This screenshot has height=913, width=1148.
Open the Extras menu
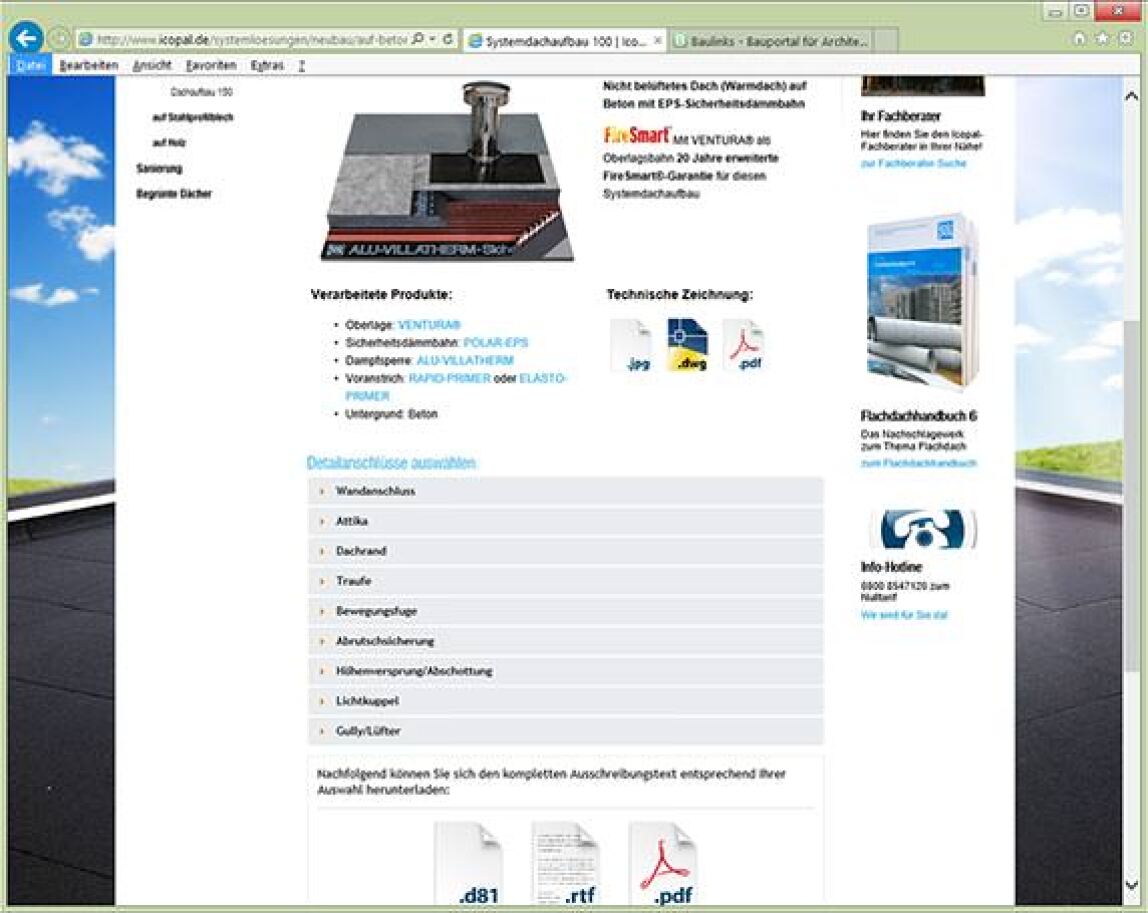pos(266,65)
